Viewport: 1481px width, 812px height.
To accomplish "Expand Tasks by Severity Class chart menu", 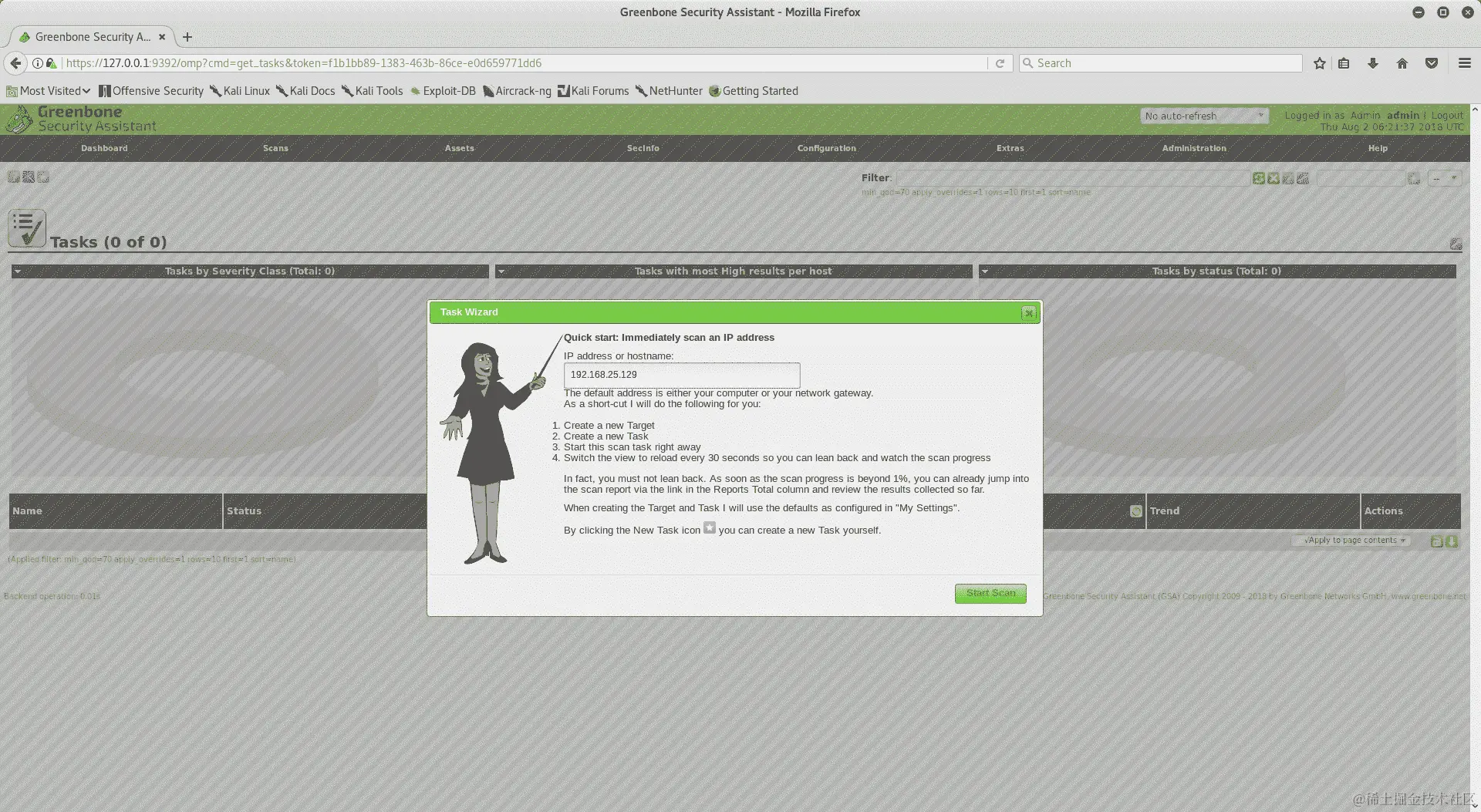I will coord(18,271).
